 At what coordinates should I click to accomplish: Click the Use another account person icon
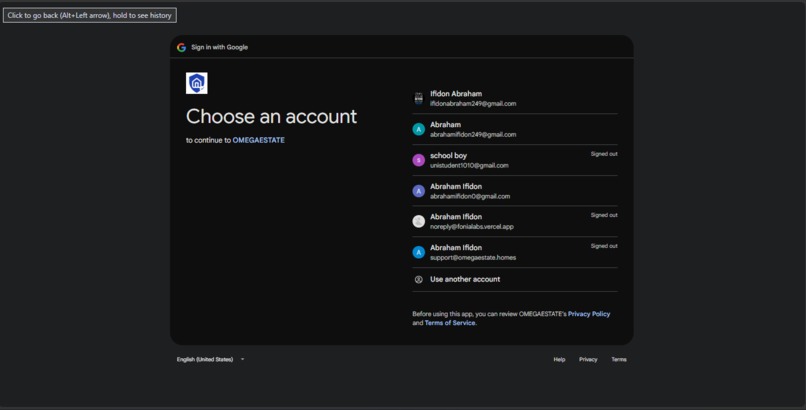(418, 279)
